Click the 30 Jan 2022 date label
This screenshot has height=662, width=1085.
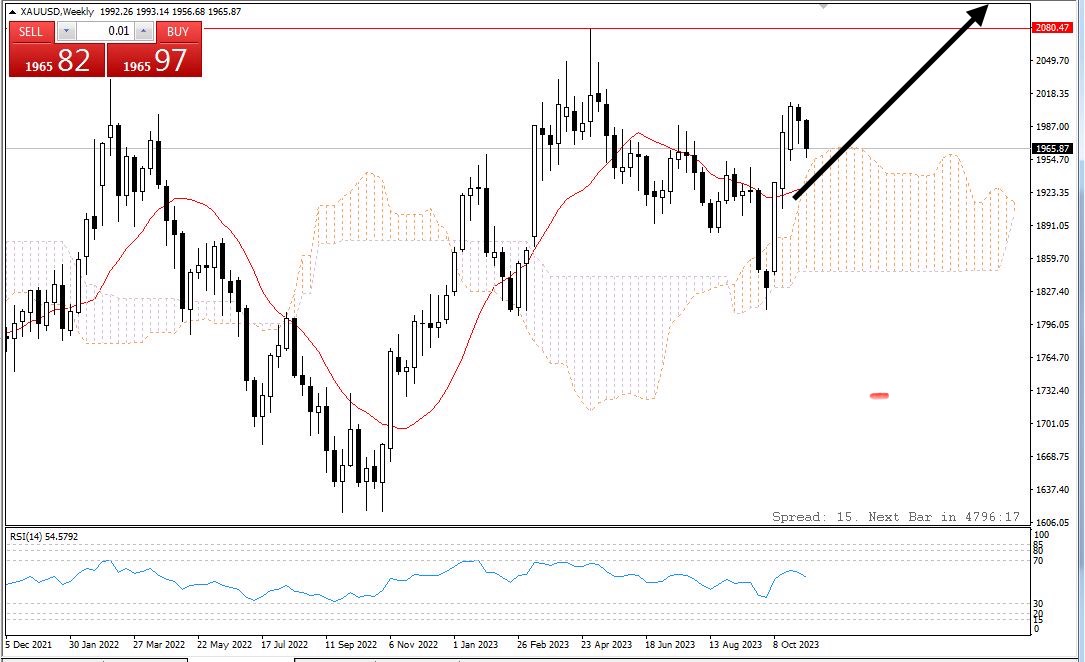(93, 645)
